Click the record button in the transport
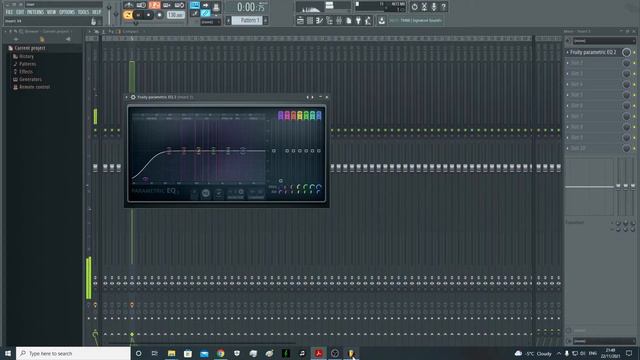640x360 pixels. (160, 16)
